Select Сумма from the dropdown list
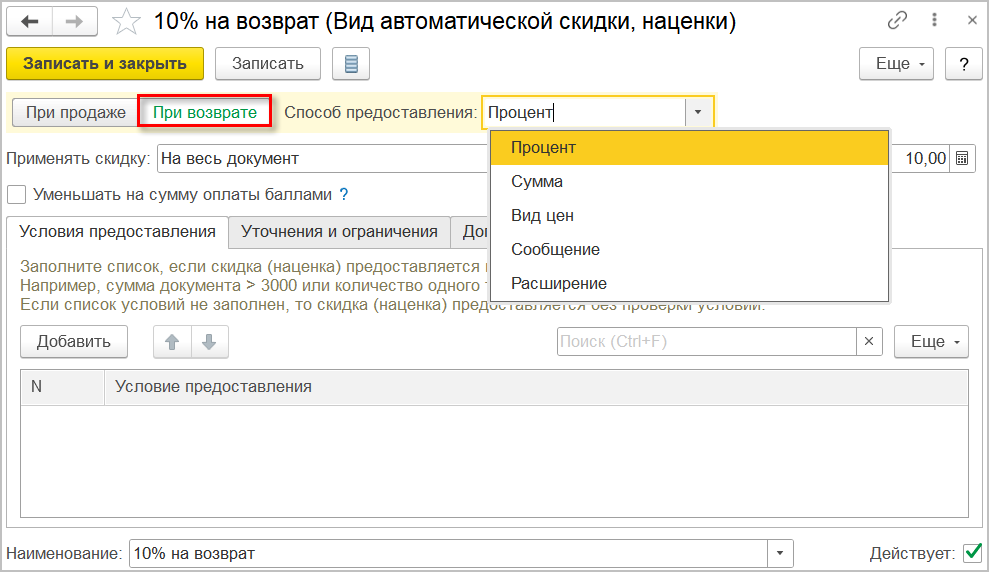989x572 pixels. (537, 182)
